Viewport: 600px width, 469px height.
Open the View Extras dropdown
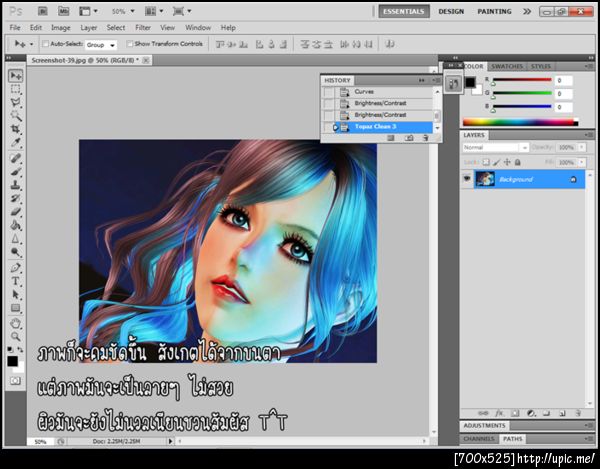pos(88,11)
